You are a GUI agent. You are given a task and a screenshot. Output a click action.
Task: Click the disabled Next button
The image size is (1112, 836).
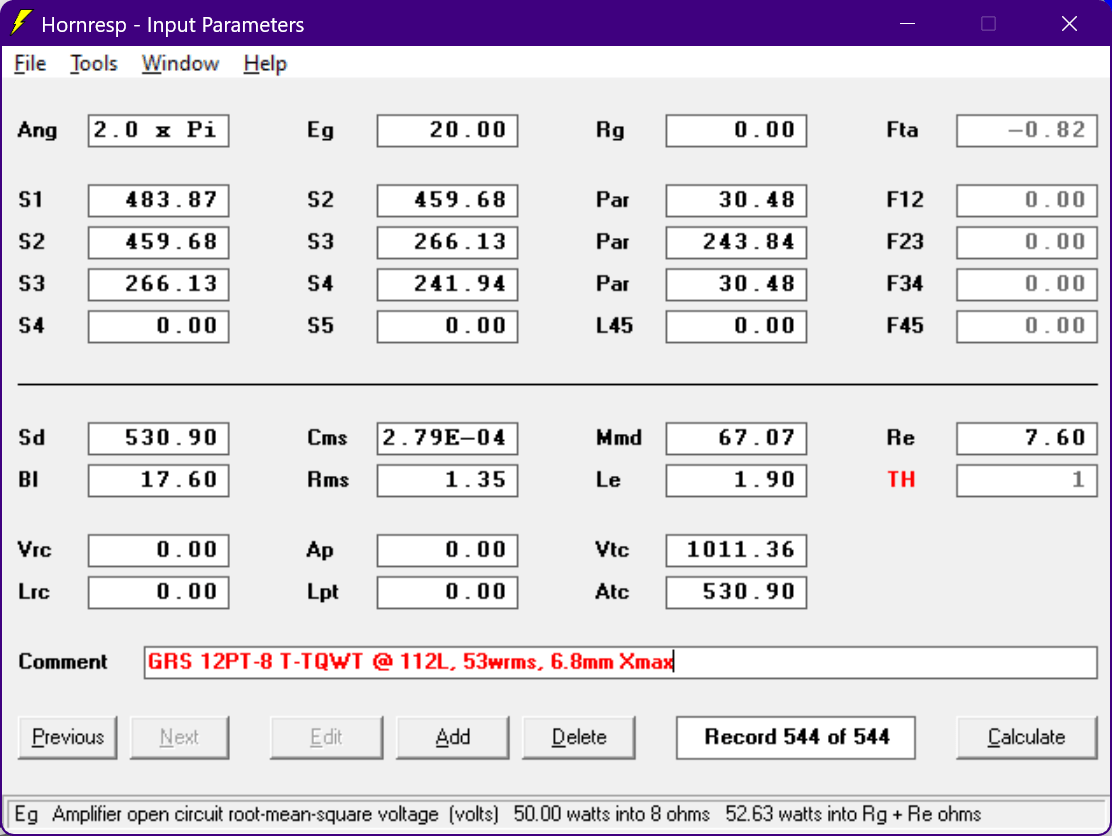pyautogui.click(x=179, y=737)
